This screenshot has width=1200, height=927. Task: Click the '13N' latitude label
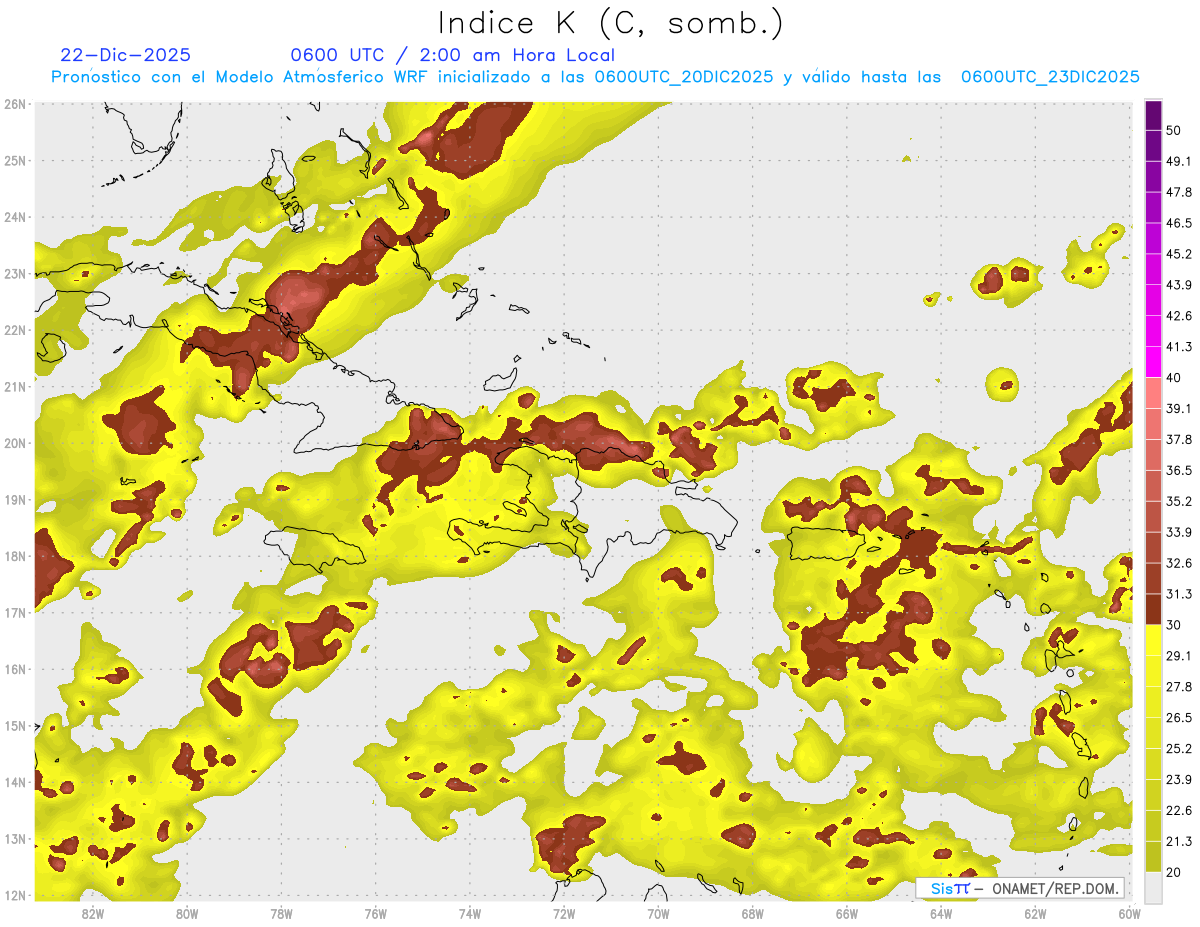[x=15, y=838]
